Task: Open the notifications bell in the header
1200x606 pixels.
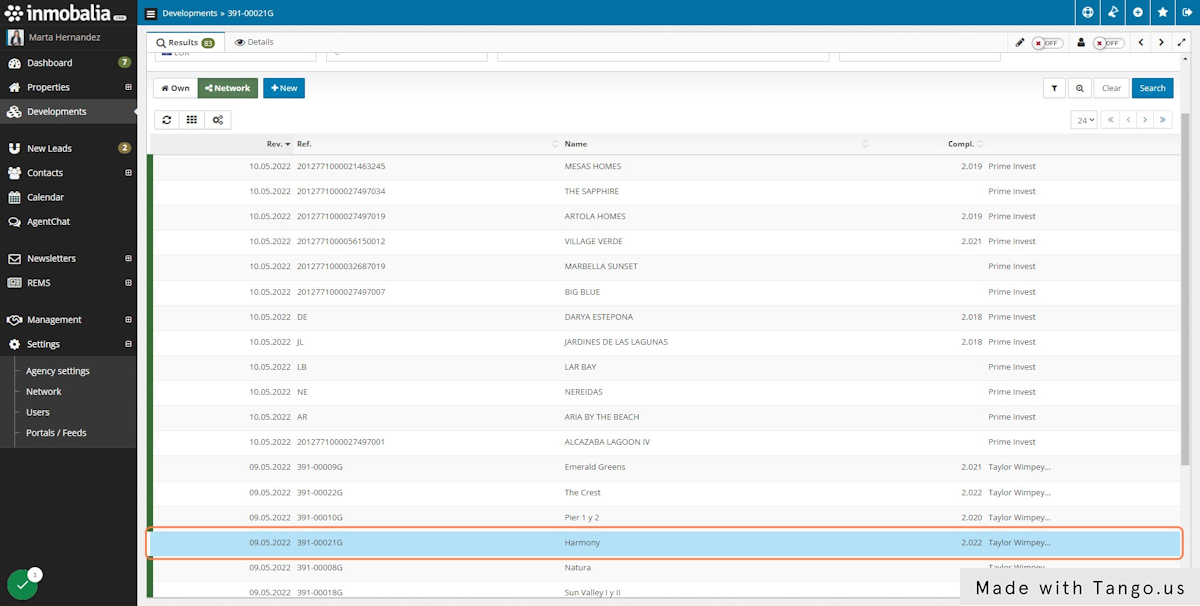Action: click(x=1112, y=12)
